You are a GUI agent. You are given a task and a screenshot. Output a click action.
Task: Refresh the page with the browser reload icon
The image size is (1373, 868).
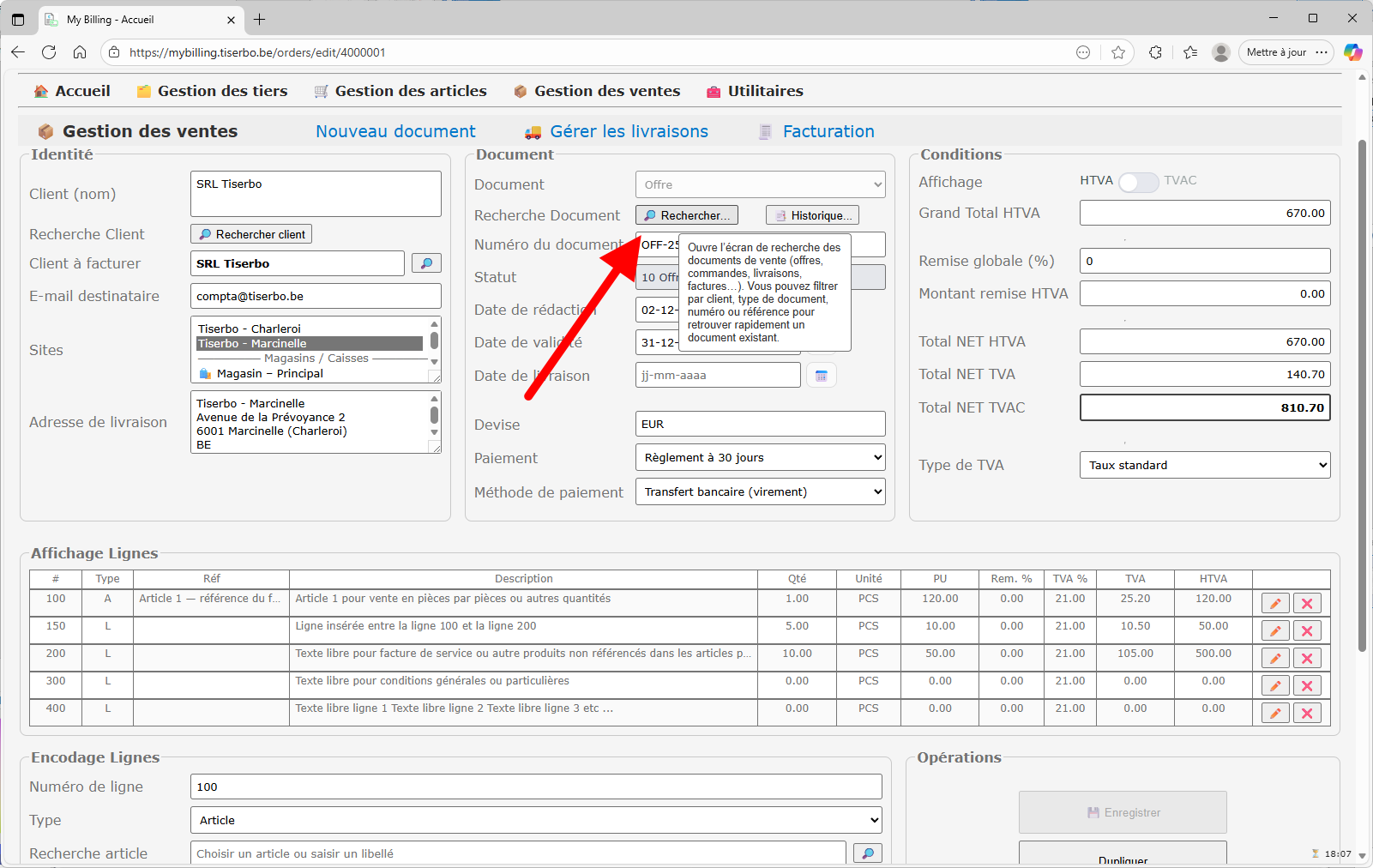[x=49, y=52]
